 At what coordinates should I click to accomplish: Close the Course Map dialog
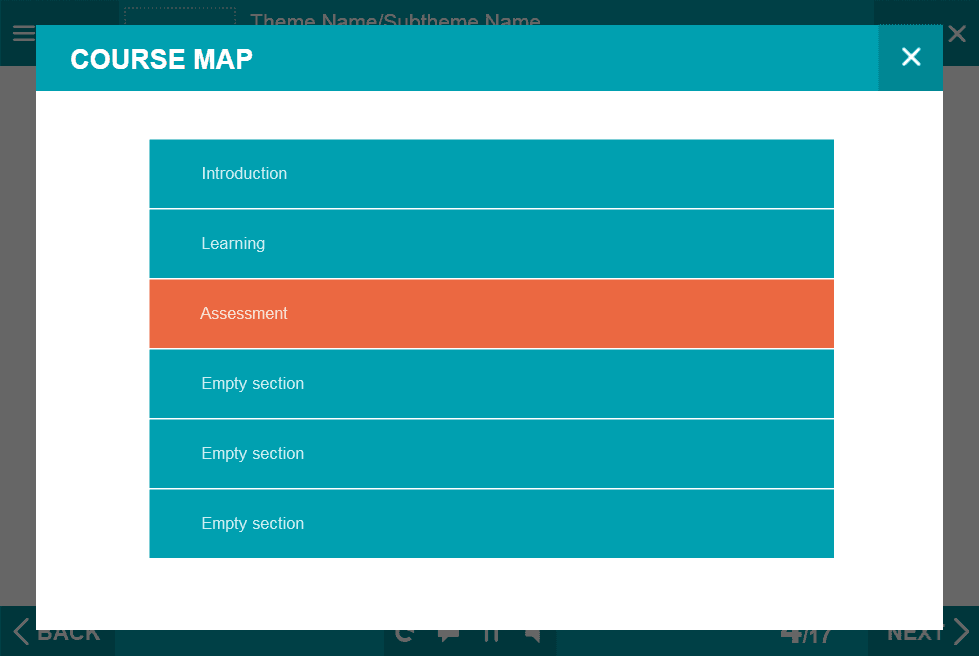tap(910, 58)
